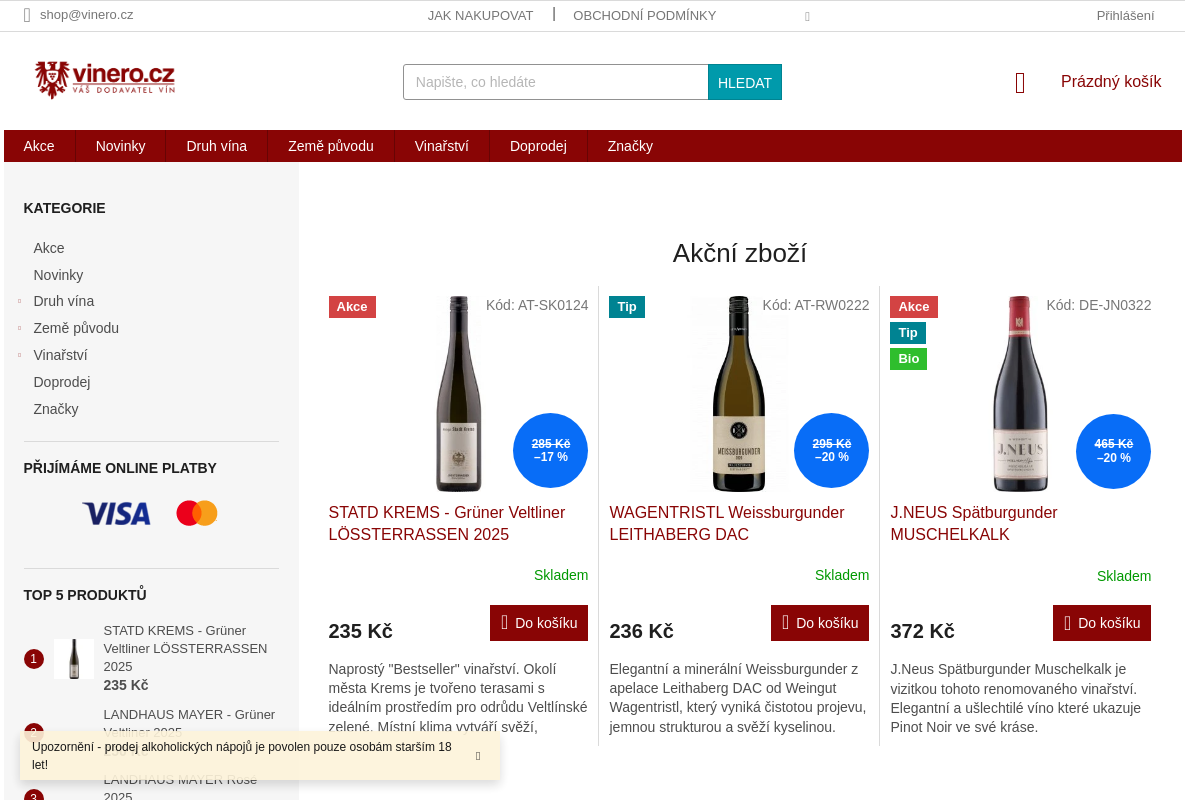The height and width of the screenshot is (800, 1200).
Task: Click the Visa payment logo
Action: coord(116,514)
